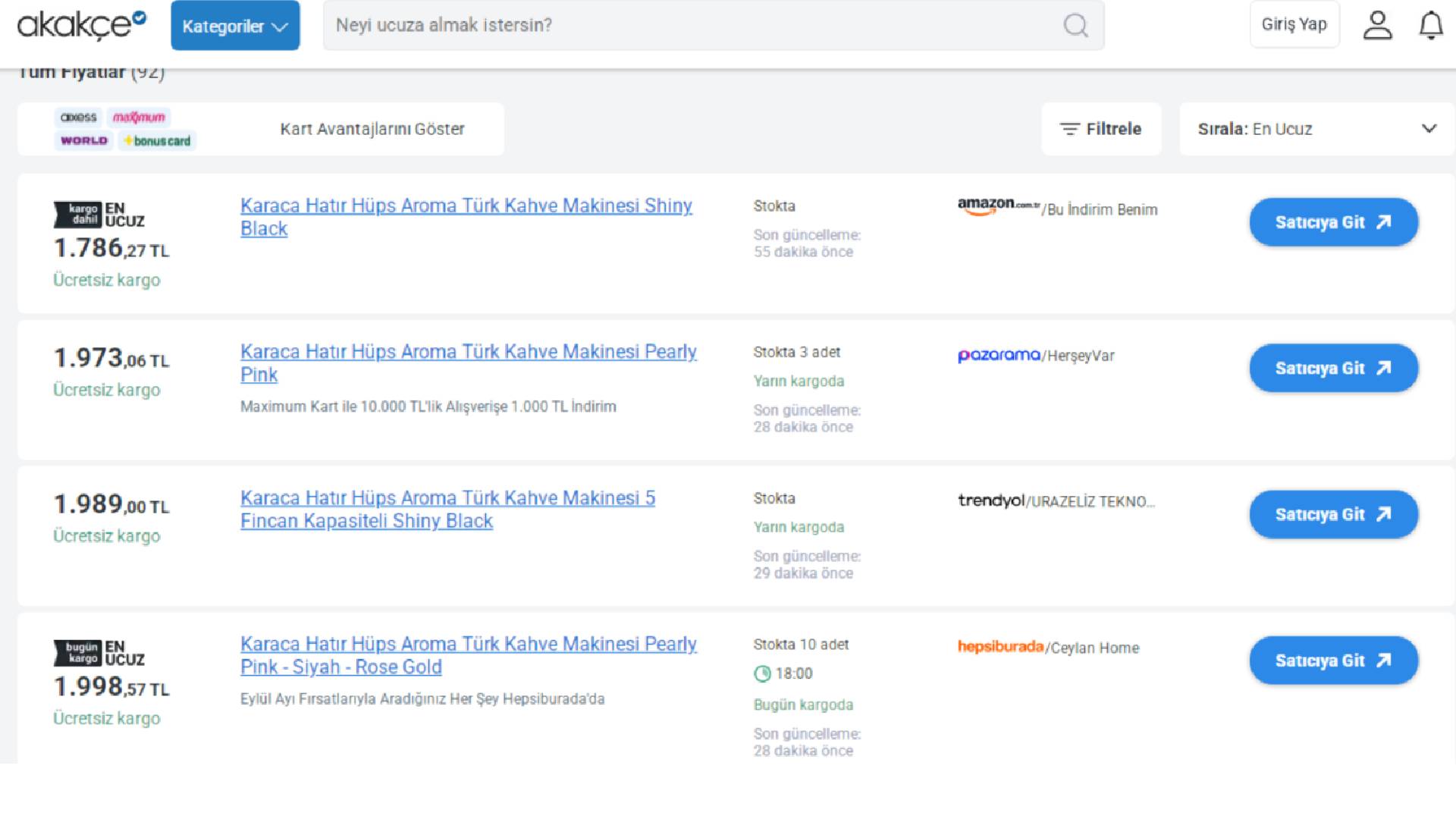Screen dimensions: 1456x819
Task: Click the 'Bugün kargoda' label
Action: 804,705
